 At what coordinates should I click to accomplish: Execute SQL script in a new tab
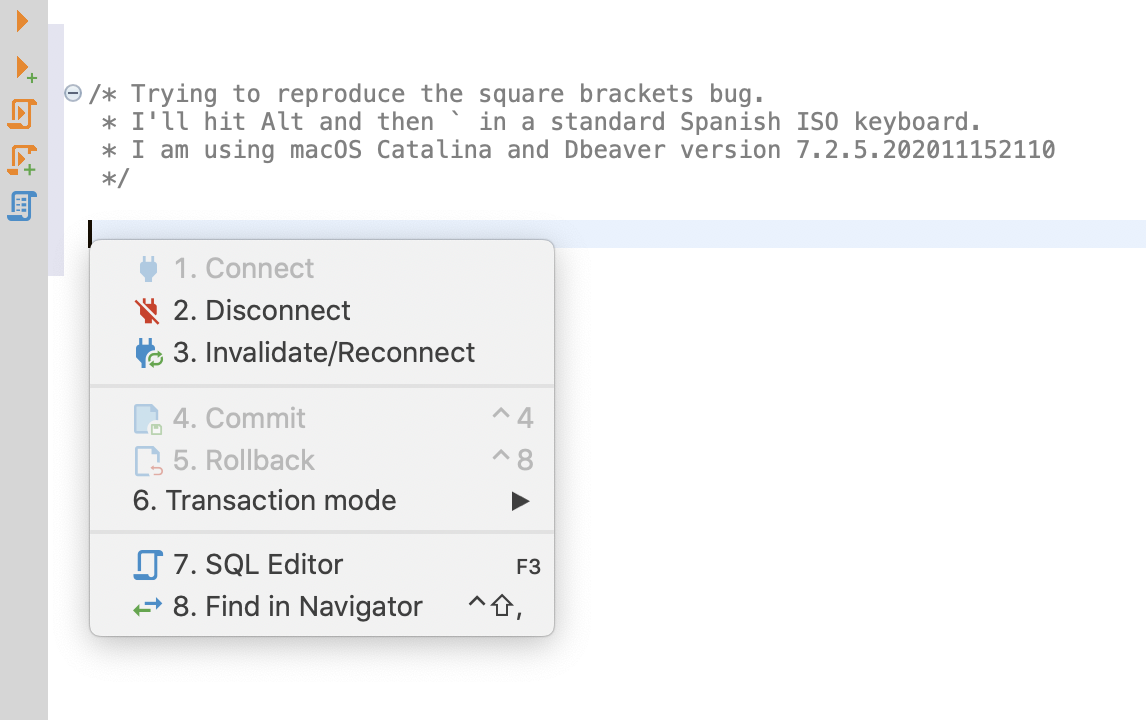21,161
